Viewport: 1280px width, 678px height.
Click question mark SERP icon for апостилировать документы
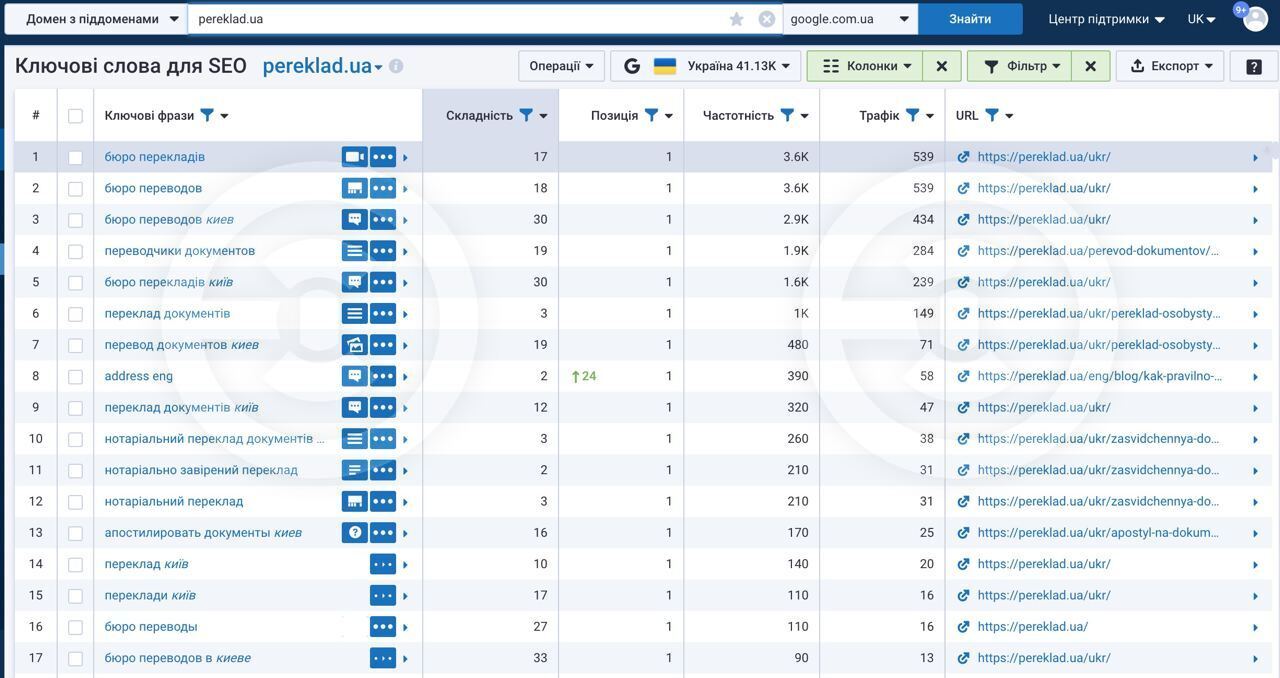coord(354,533)
